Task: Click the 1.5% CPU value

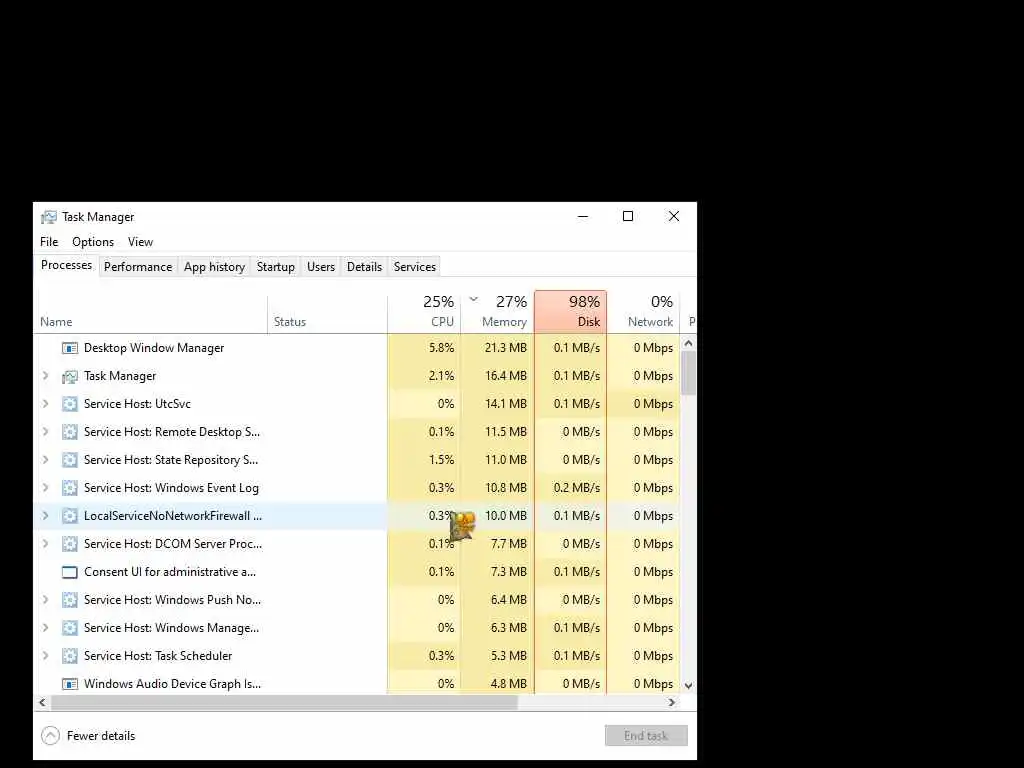Action: (x=441, y=460)
